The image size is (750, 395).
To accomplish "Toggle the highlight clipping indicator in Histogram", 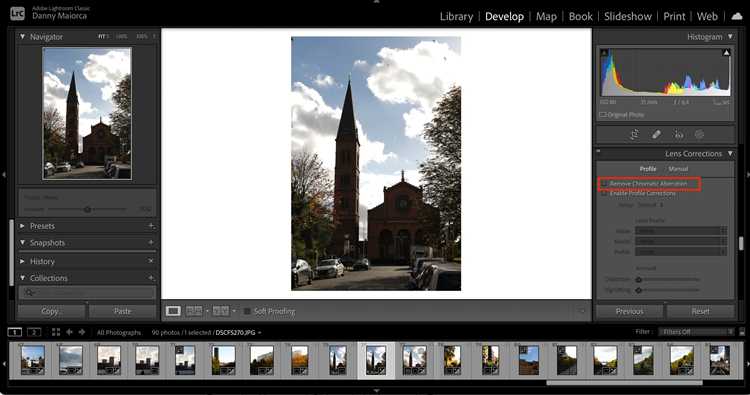I will [x=726, y=53].
